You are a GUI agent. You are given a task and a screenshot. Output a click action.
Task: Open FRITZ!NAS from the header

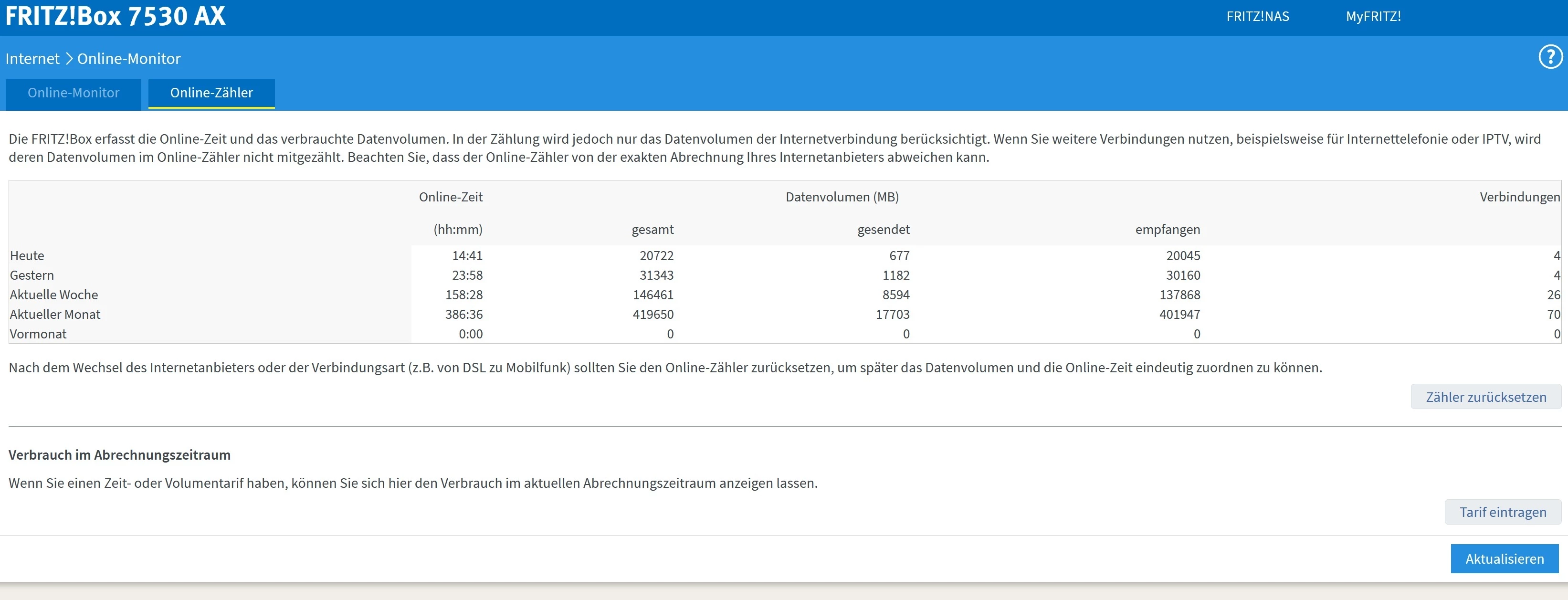(1257, 16)
